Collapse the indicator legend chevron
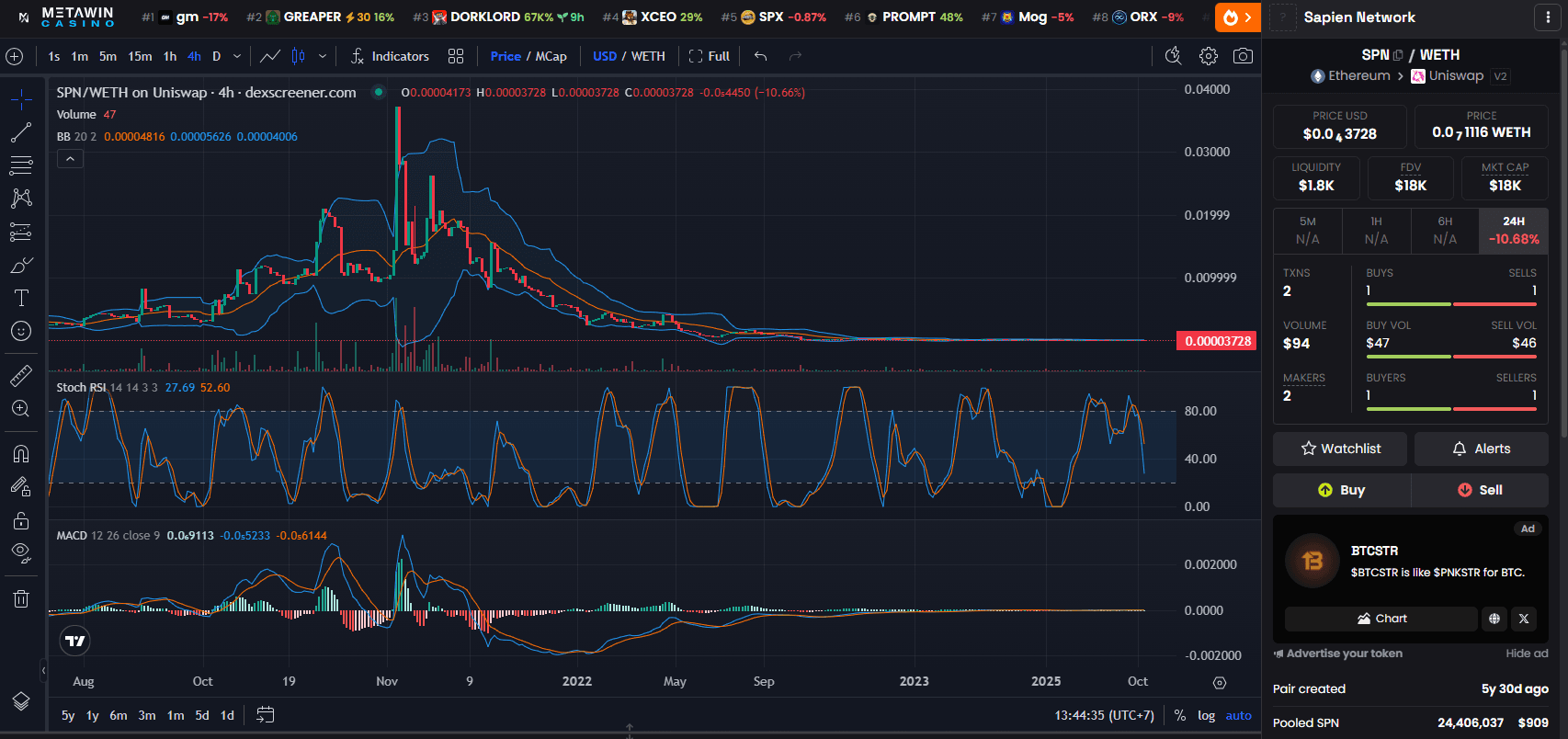 coord(70,159)
